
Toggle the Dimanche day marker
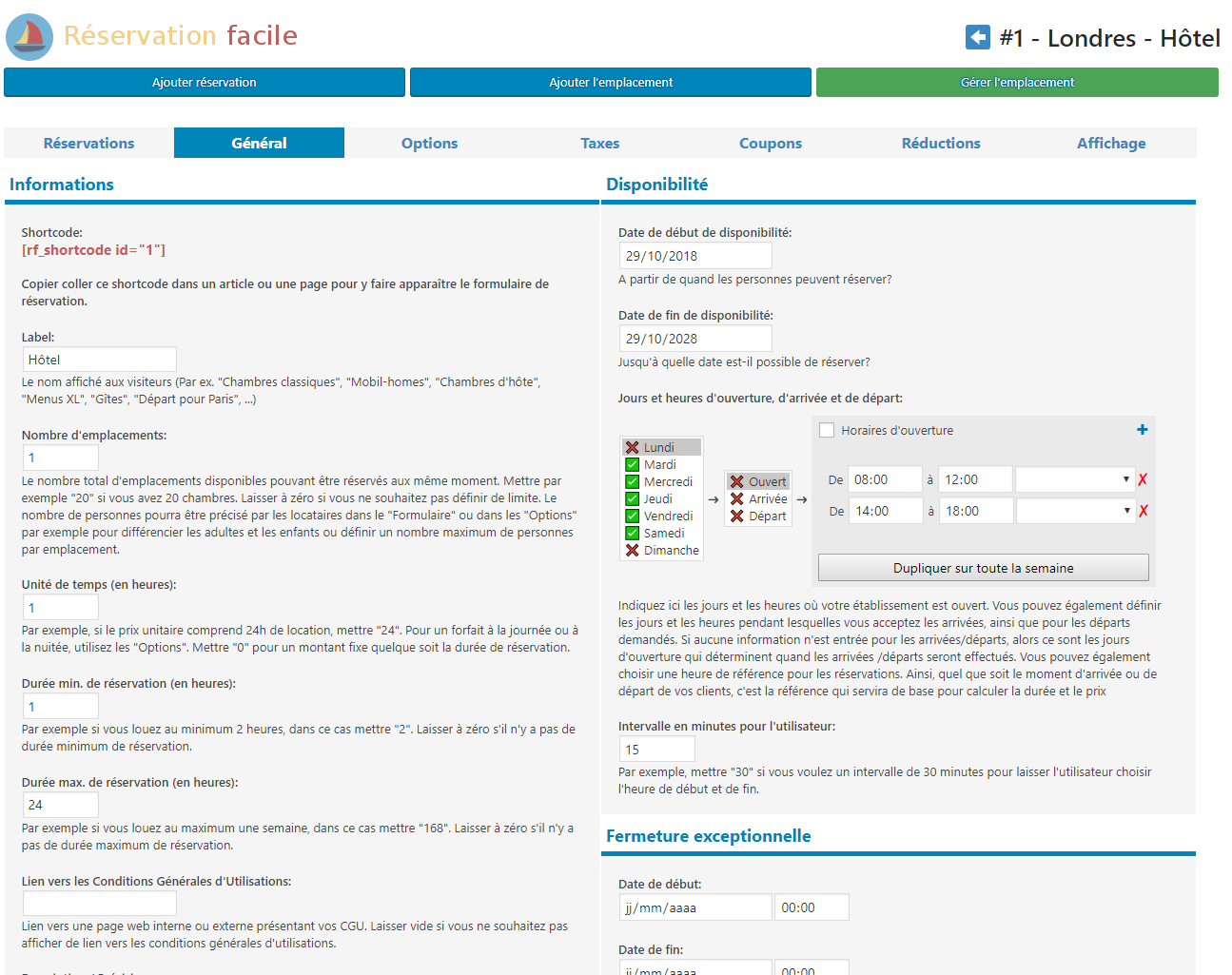tap(632, 550)
